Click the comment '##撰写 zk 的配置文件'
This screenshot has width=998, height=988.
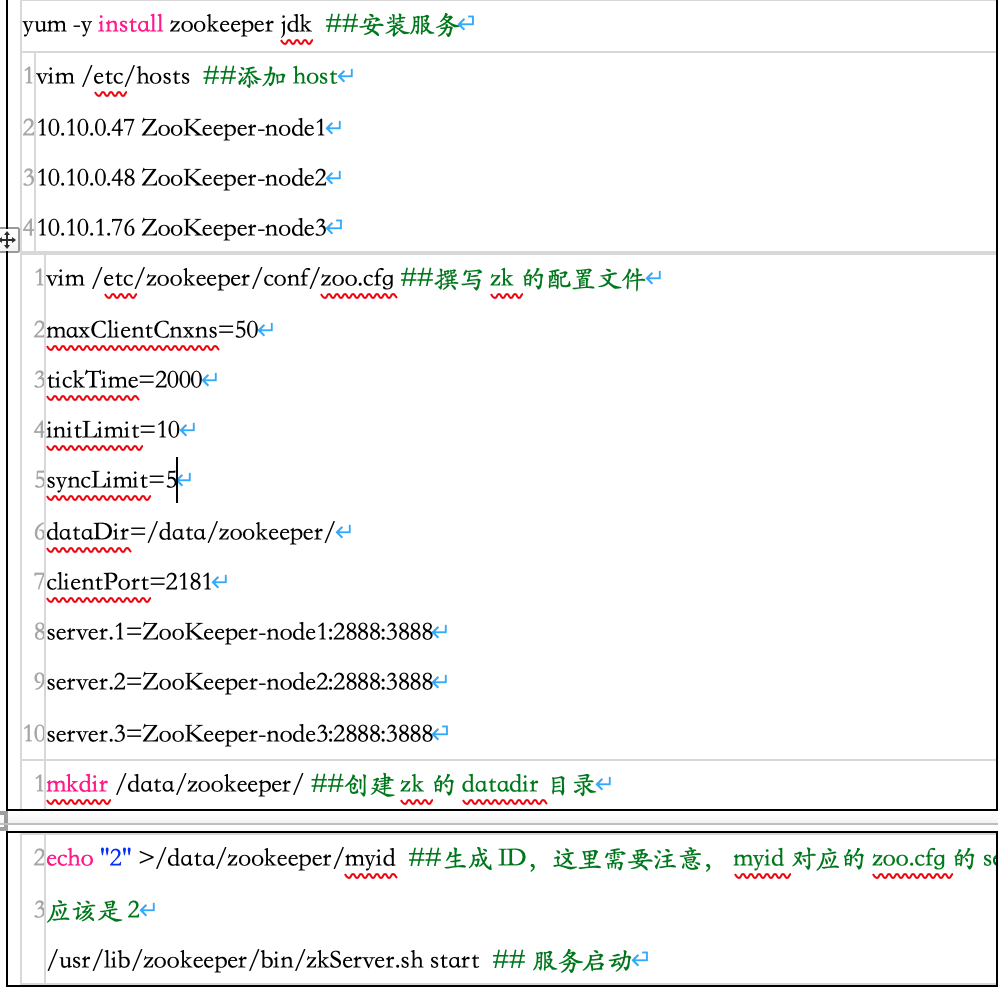[523, 278]
